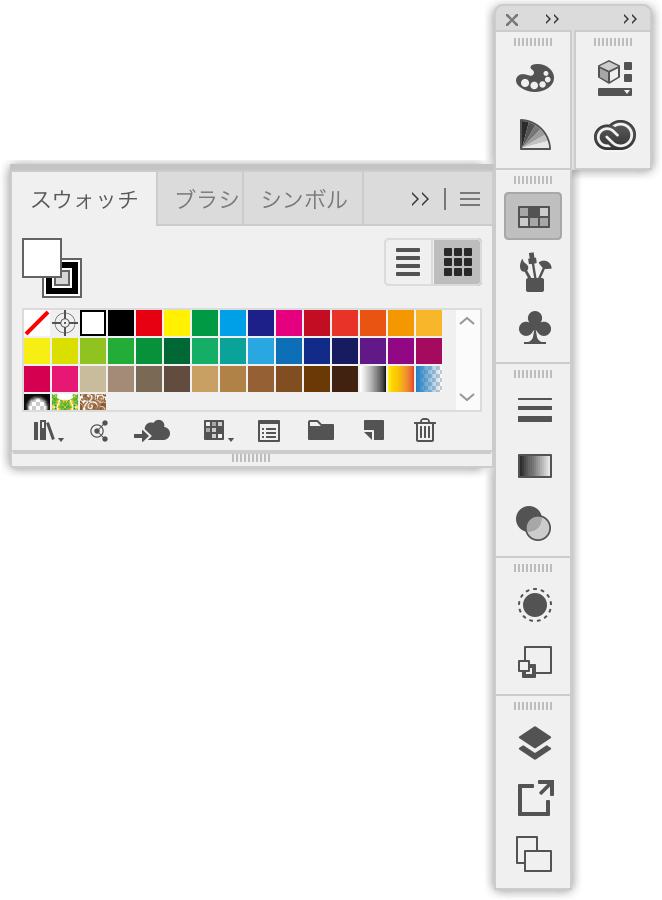Open the Color panel palette icon
Viewport: 662px width, 900px height.
pyautogui.click(x=534, y=79)
